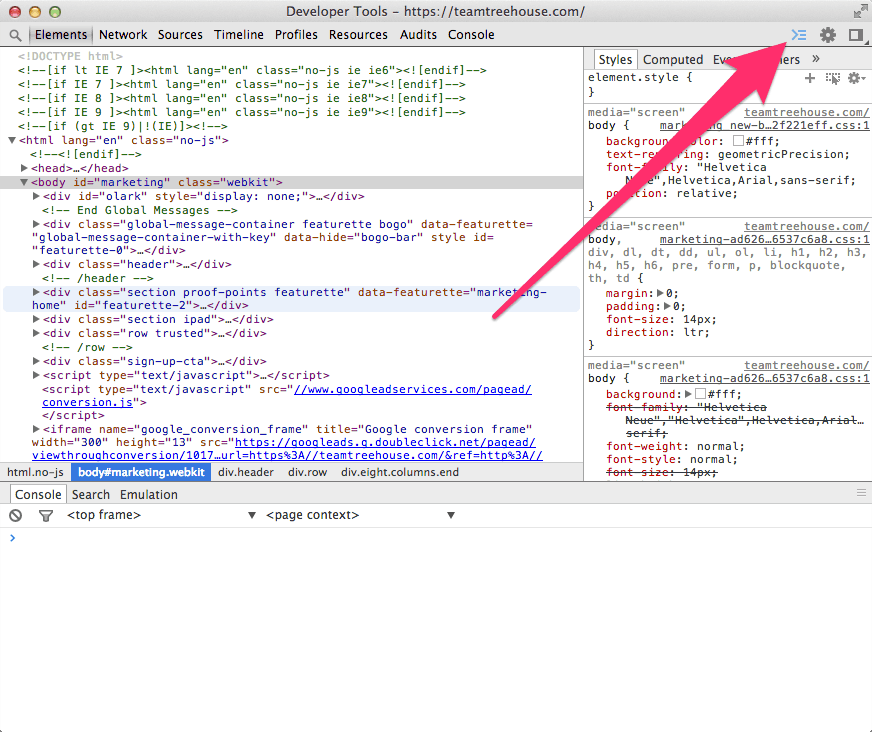Toggle element state icon in Styles pane
This screenshot has width=872, height=732.
pyautogui.click(x=832, y=77)
